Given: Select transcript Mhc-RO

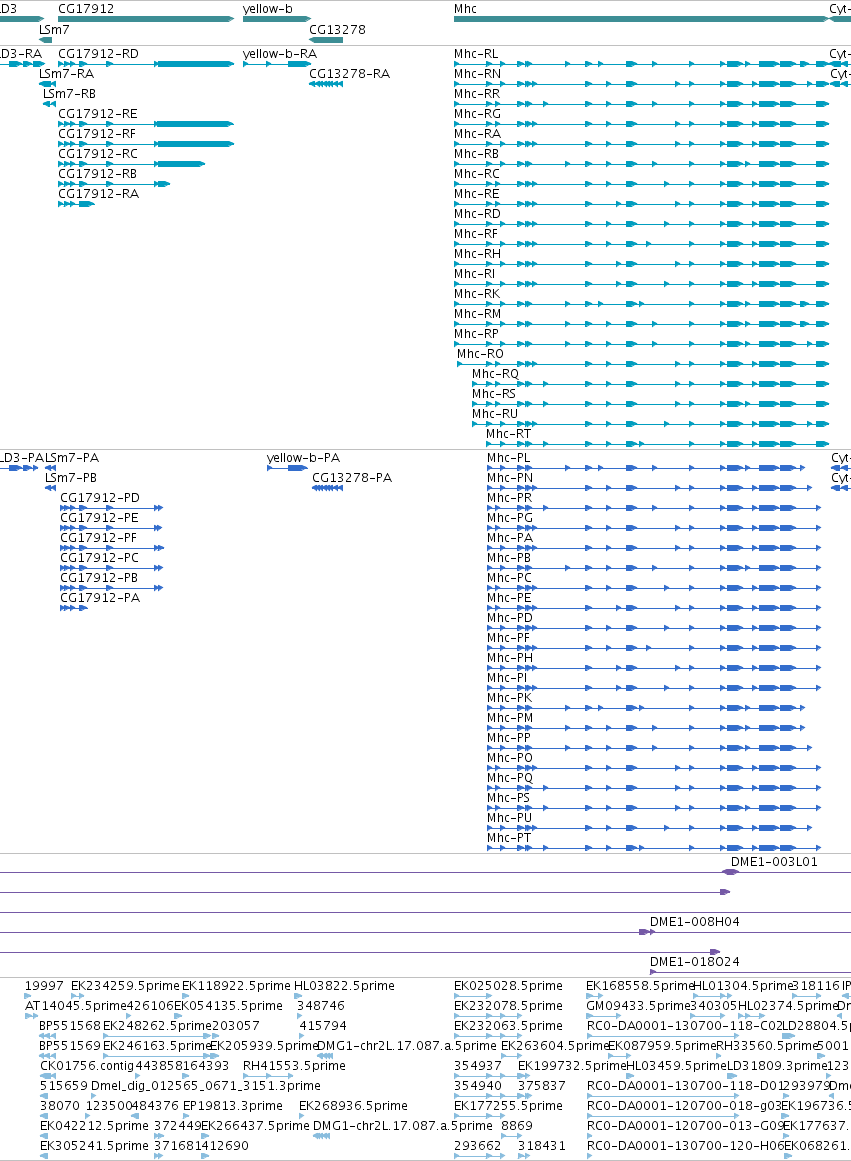Looking at the screenshot, I should point(480,354).
